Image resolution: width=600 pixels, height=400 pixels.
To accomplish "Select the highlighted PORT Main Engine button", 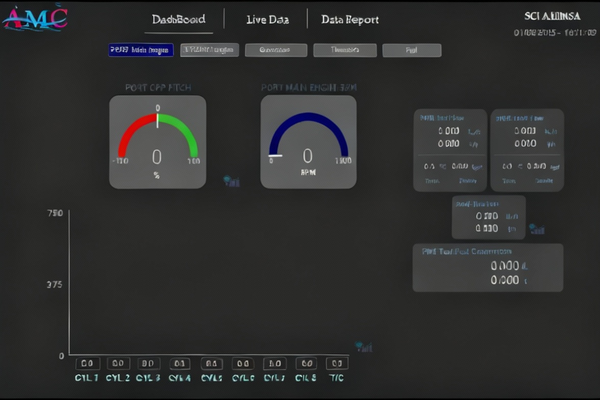I will [x=141, y=50].
